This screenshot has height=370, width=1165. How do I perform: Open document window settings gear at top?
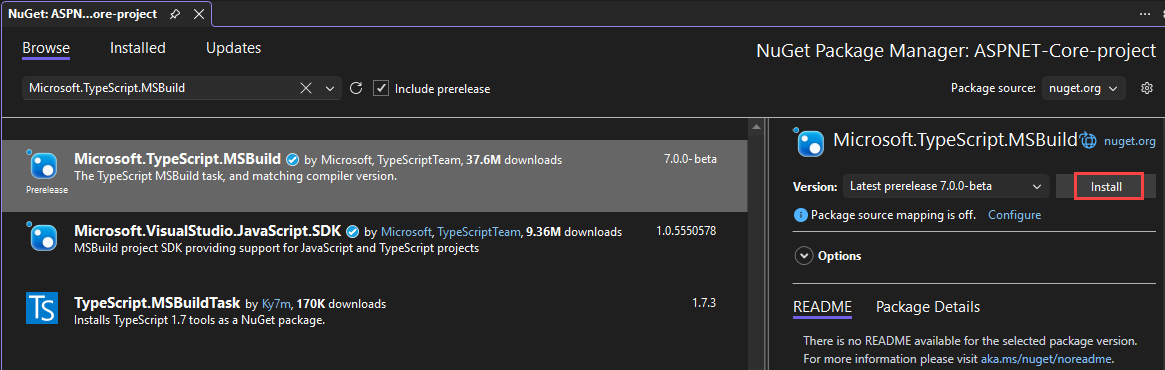point(1164,14)
